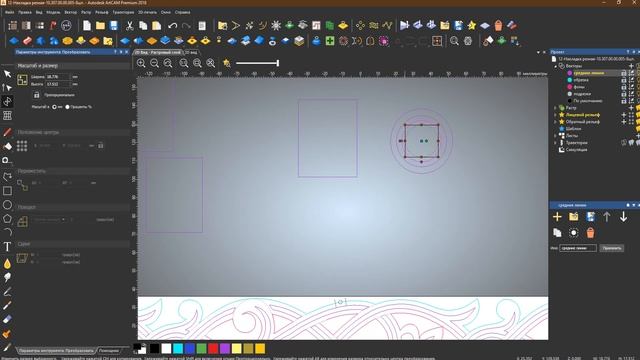The width and height of the screenshot is (640, 360).
Task: Click the Open file folder icon
Action: click(100, 26)
